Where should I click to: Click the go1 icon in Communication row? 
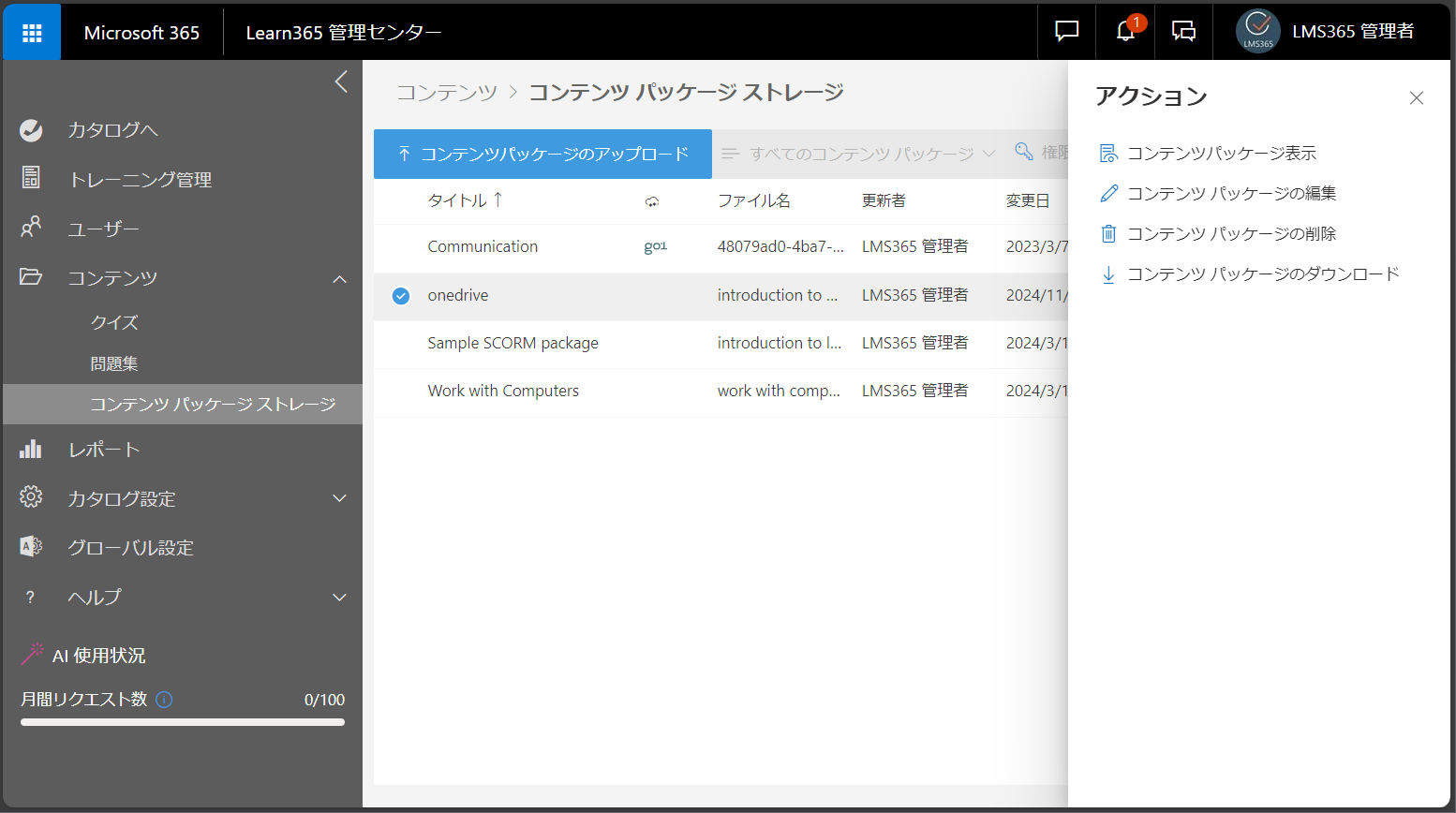(x=656, y=246)
